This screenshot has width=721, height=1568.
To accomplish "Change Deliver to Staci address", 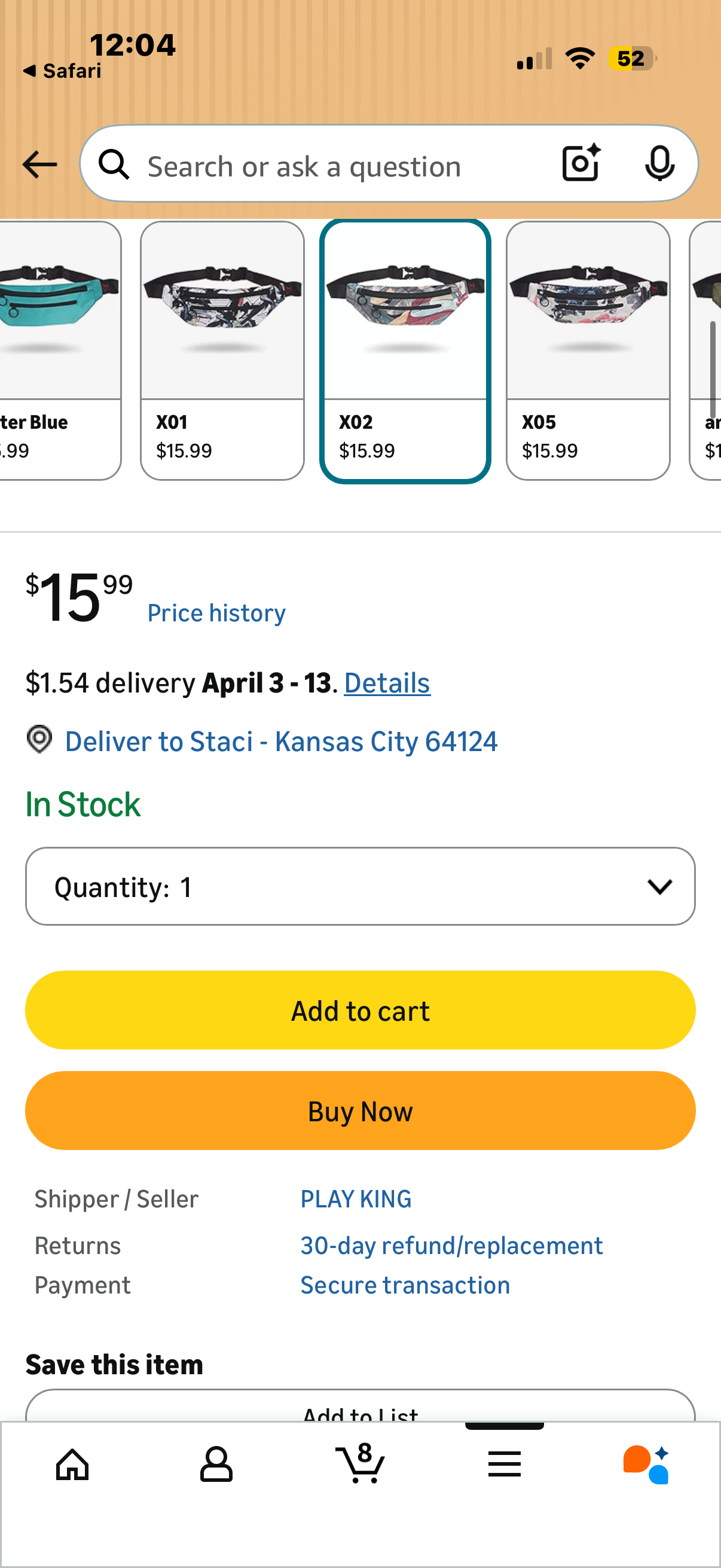I will point(281,742).
